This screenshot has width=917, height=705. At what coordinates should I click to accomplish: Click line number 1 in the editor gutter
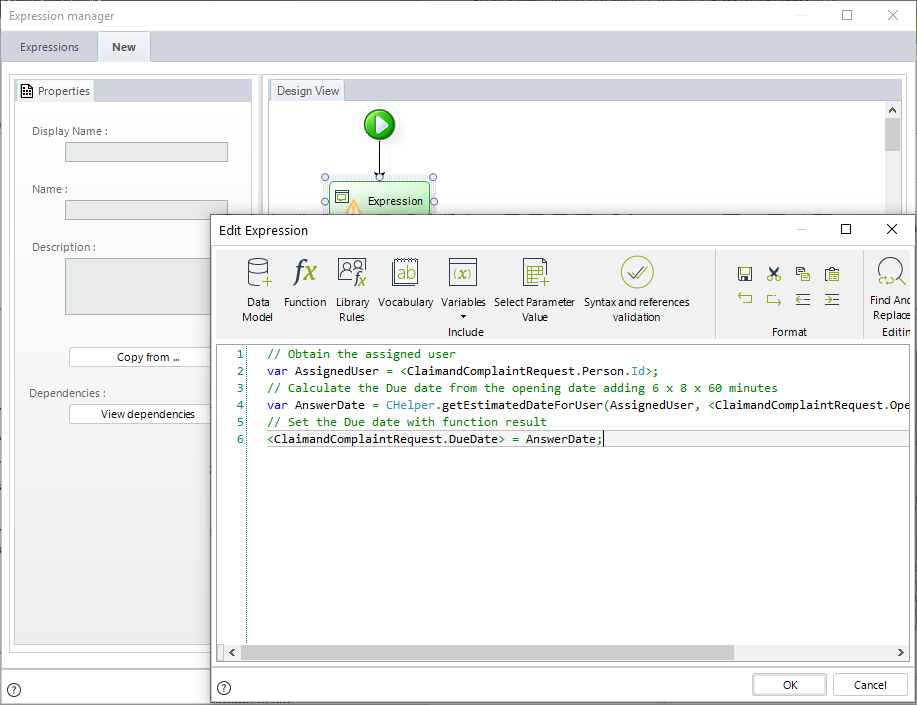coord(240,354)
